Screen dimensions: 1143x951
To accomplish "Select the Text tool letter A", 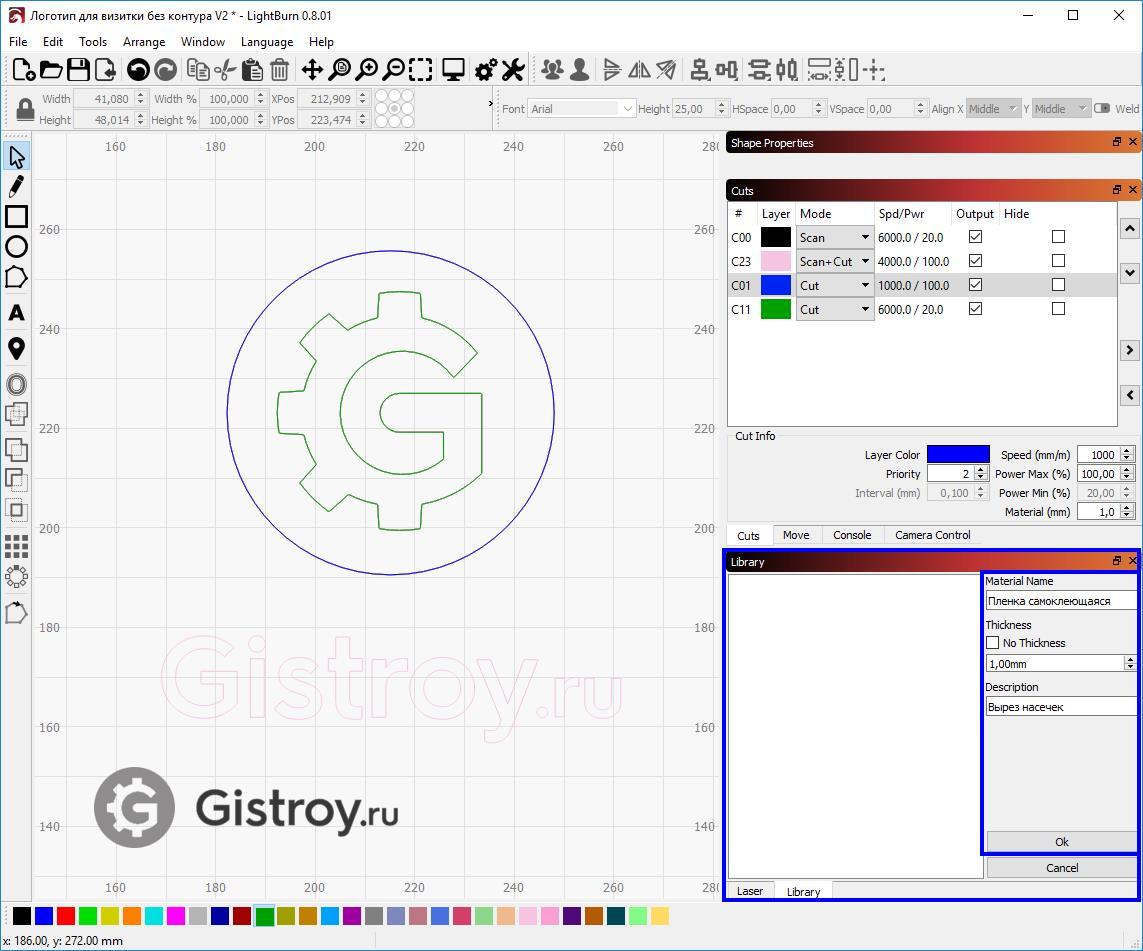I will (16, 313).
